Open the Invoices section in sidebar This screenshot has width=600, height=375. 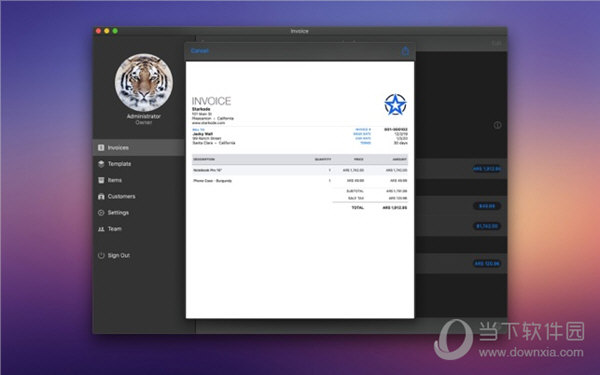click(x=139, y=148)
